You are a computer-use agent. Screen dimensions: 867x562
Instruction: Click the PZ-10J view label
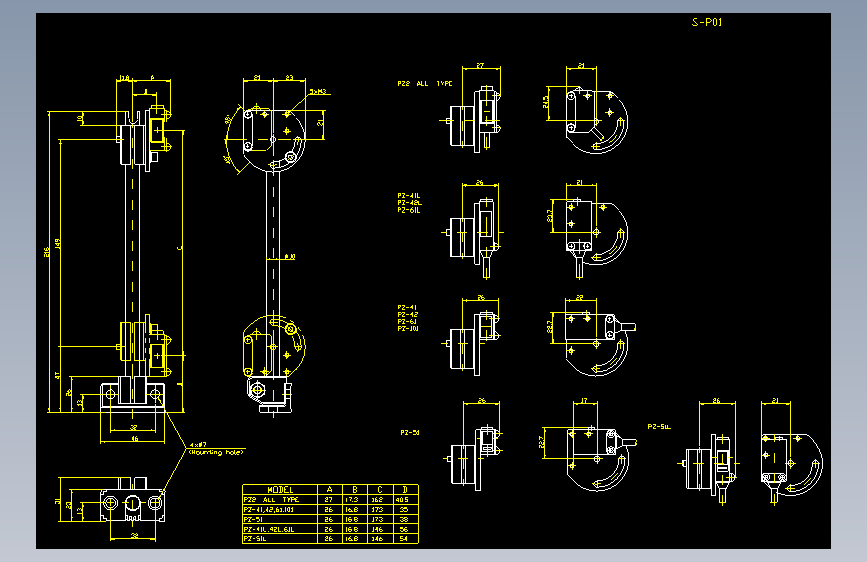click(x=408, y=329)
